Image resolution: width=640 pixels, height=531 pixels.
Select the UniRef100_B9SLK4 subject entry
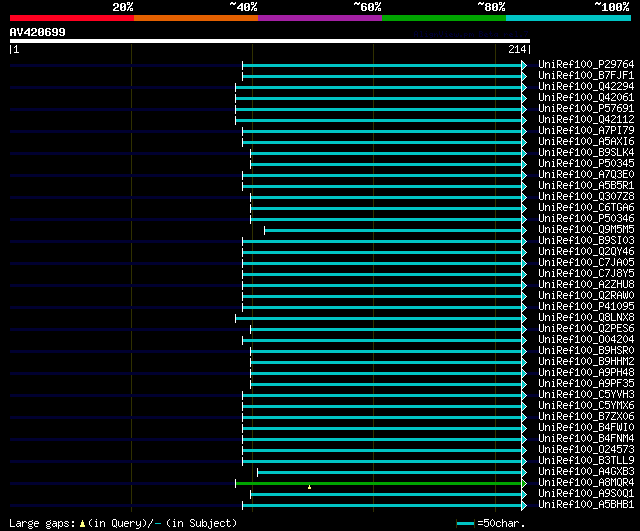click(586, 152)
